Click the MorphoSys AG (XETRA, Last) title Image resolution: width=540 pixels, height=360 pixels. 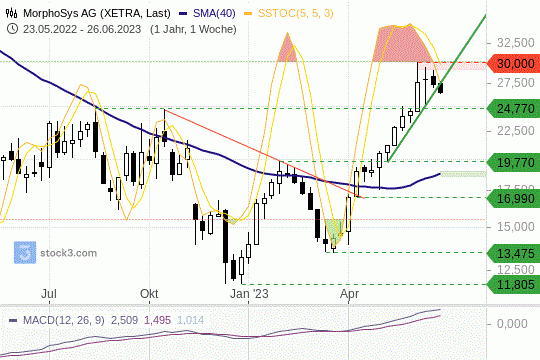pyautogui.click(x=97, y=13)
